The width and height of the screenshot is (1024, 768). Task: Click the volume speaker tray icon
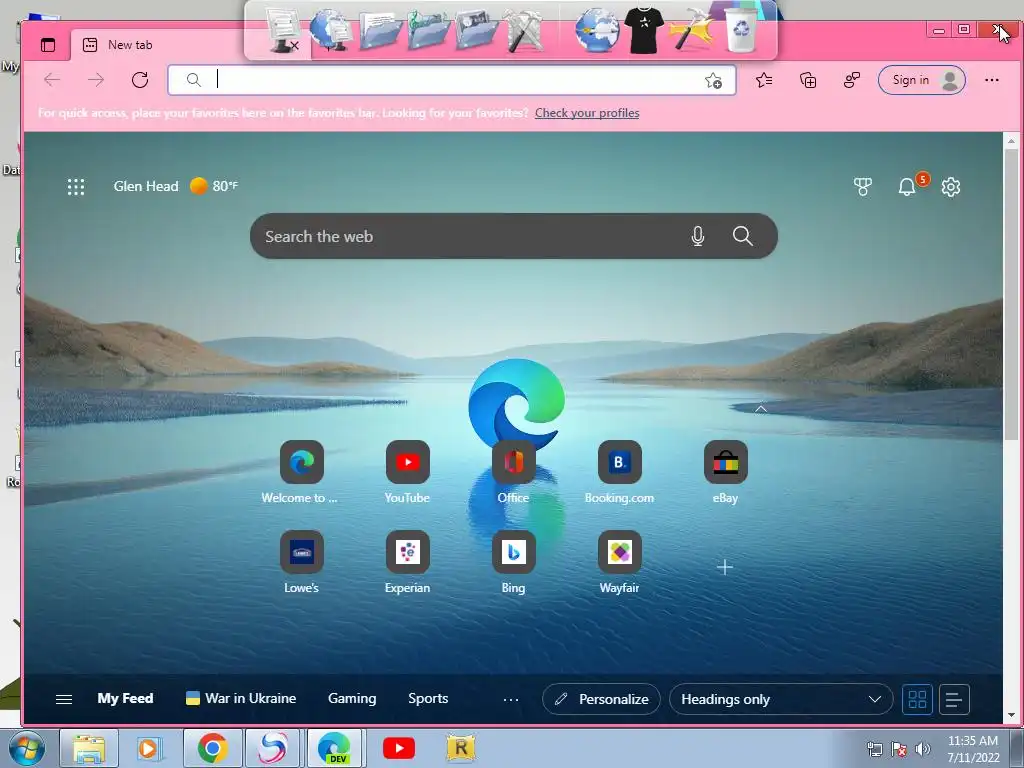pos(922,749)
